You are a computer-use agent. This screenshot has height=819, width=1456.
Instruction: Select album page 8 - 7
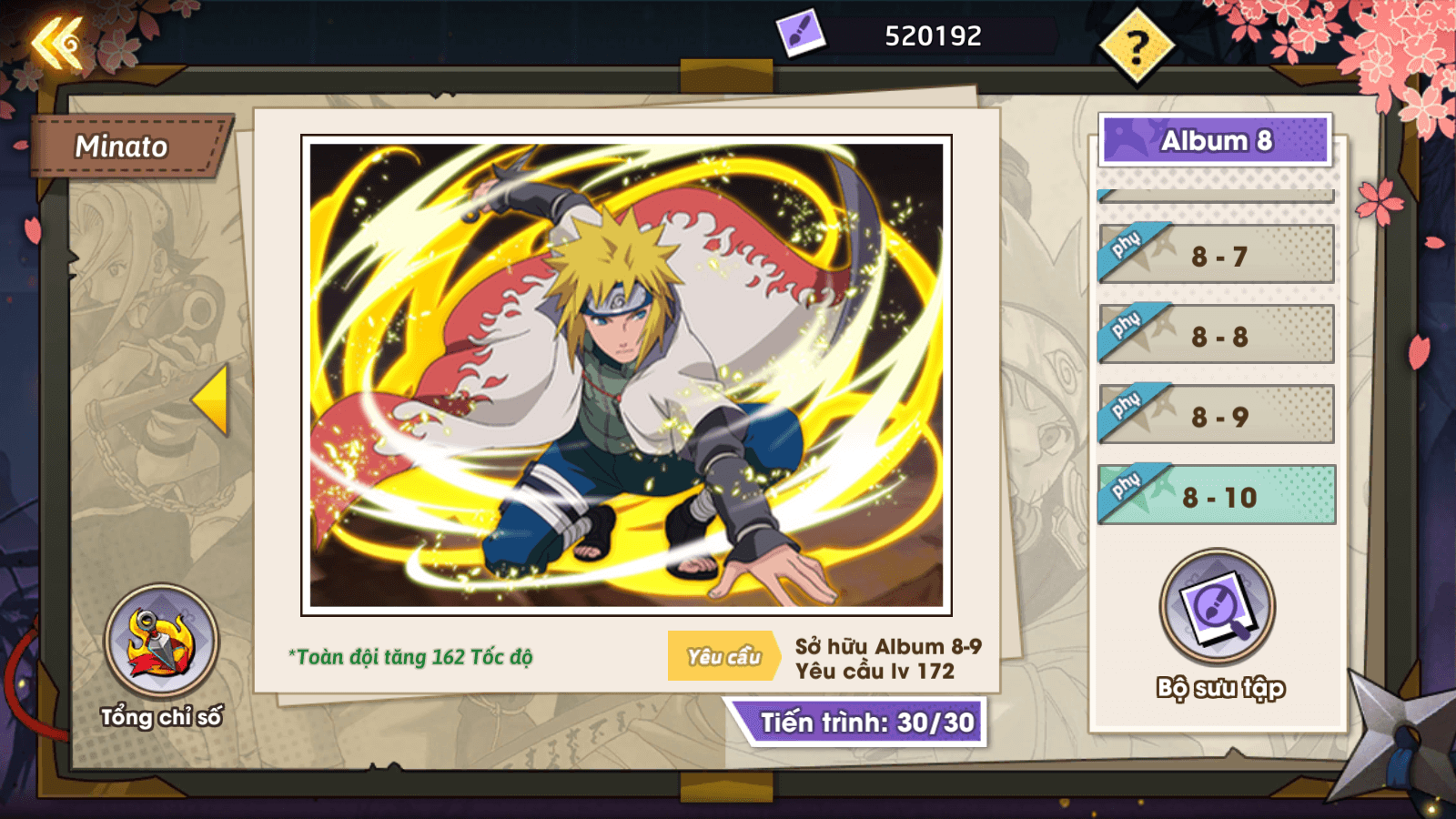coord(1217,255)
